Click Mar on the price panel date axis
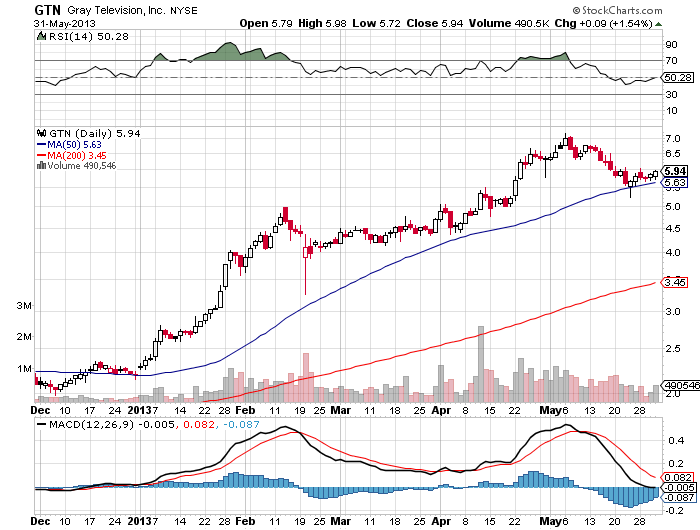 click(341, 410)
